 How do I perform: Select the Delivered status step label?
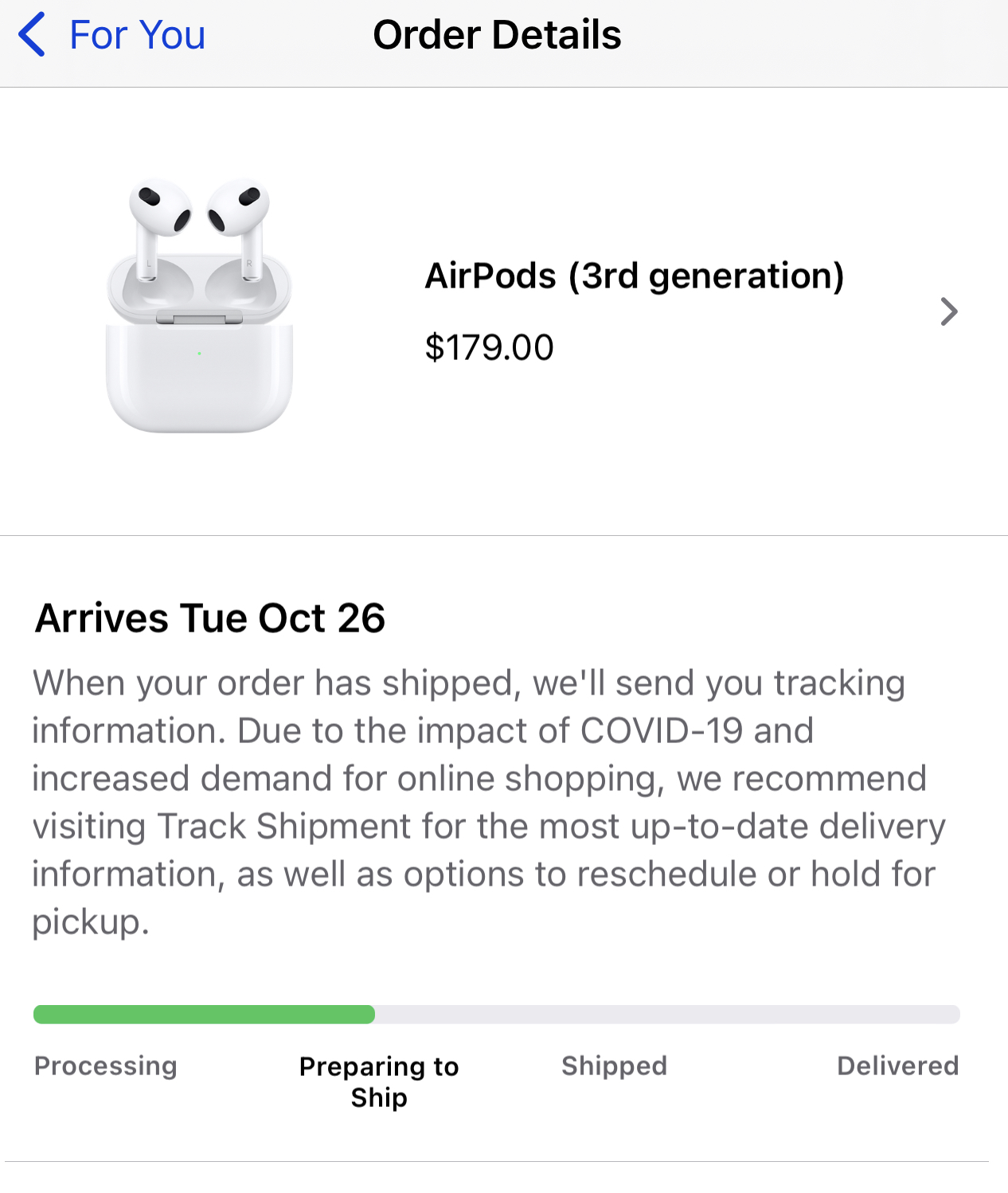pos(897,1066)
